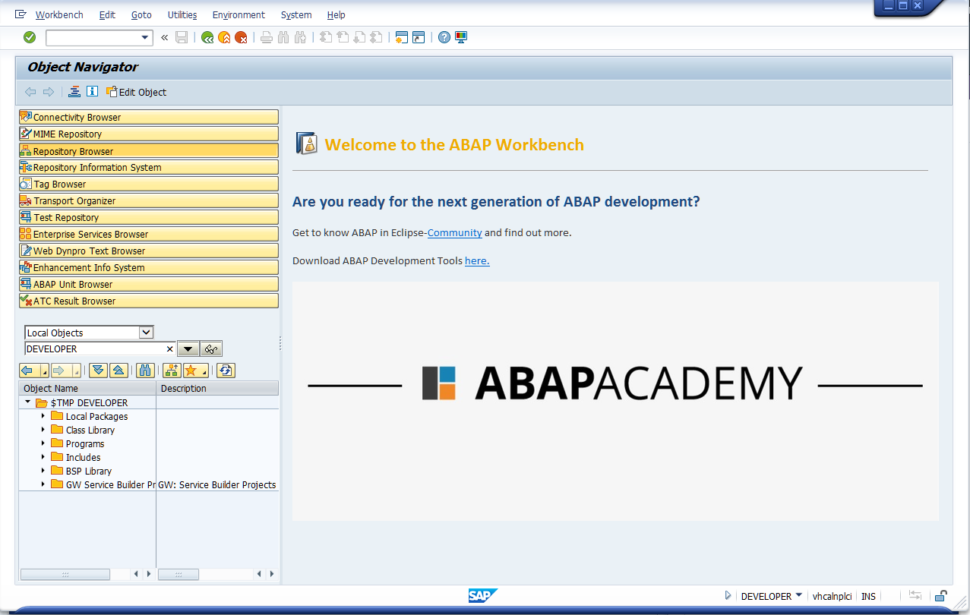Click the Previous Page icon

click(343, 38)
